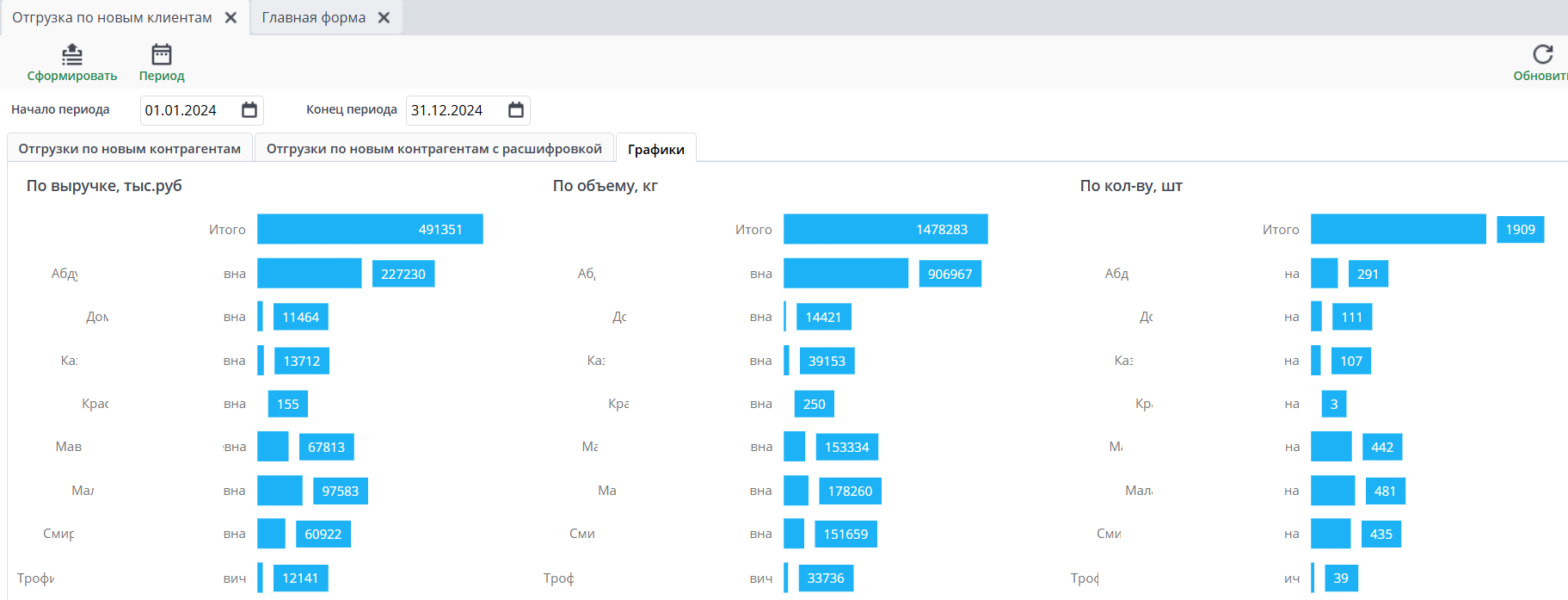
Task: Click the Обновить refresh icon
Action: coord(1543,54)
